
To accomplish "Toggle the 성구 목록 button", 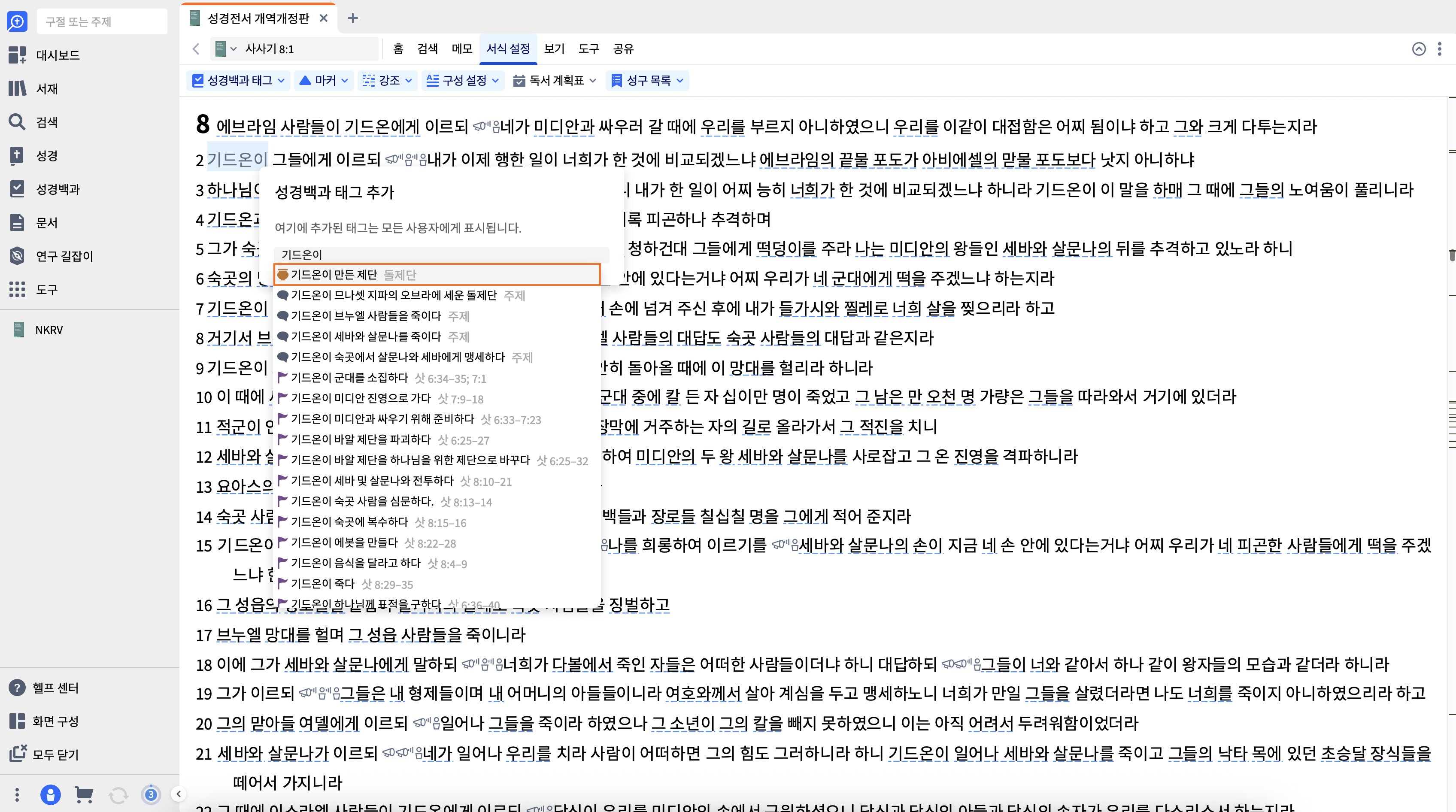I will [x=641, y=80].
